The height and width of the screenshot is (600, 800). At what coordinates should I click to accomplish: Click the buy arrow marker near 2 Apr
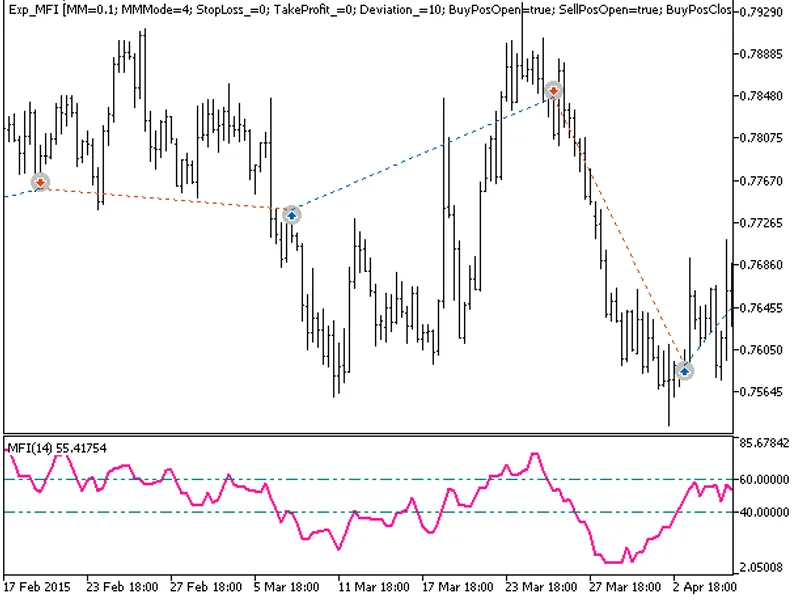pyautogui.click(x=684, y=371)
